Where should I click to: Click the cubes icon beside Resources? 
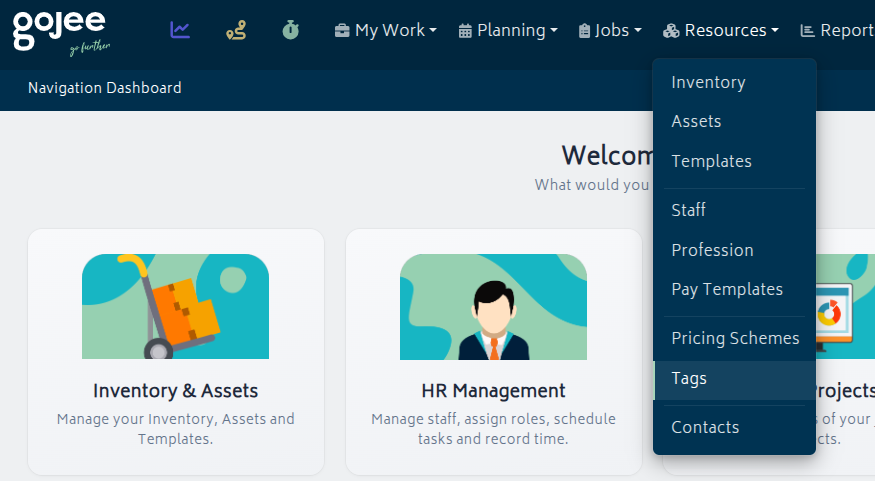671,31
